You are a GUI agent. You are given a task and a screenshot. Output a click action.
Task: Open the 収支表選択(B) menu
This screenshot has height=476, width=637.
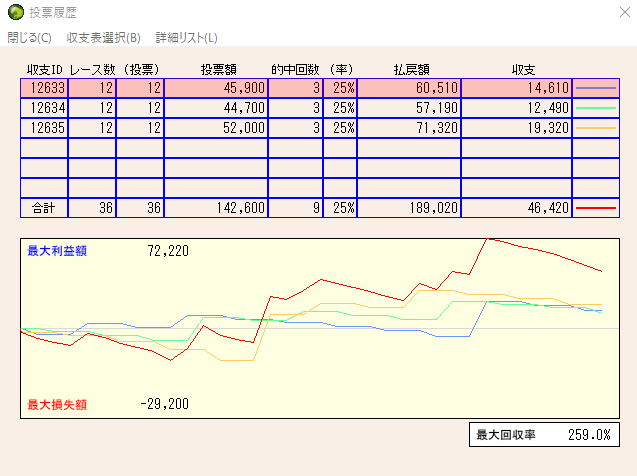point(103,38)
